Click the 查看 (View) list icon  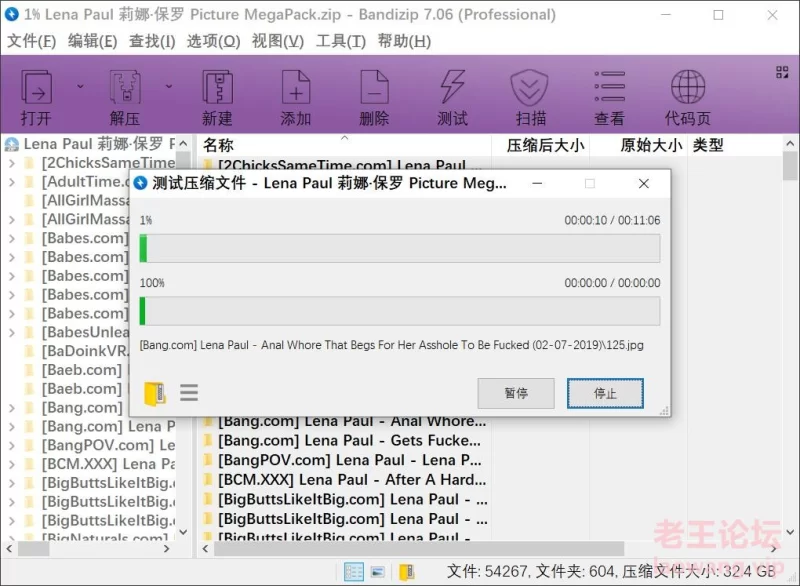coord(609,86)
